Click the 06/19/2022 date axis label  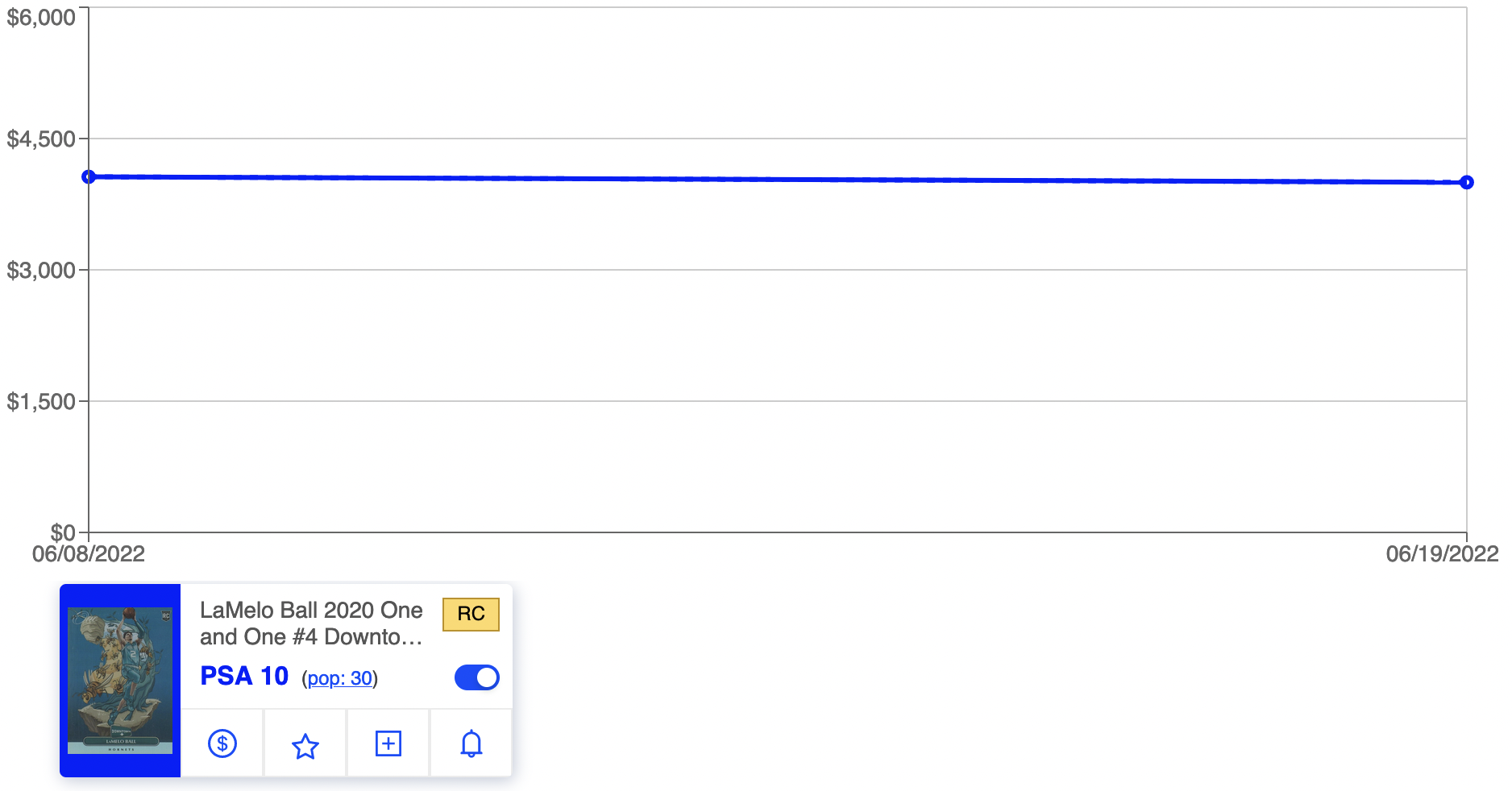[1442, 554]
